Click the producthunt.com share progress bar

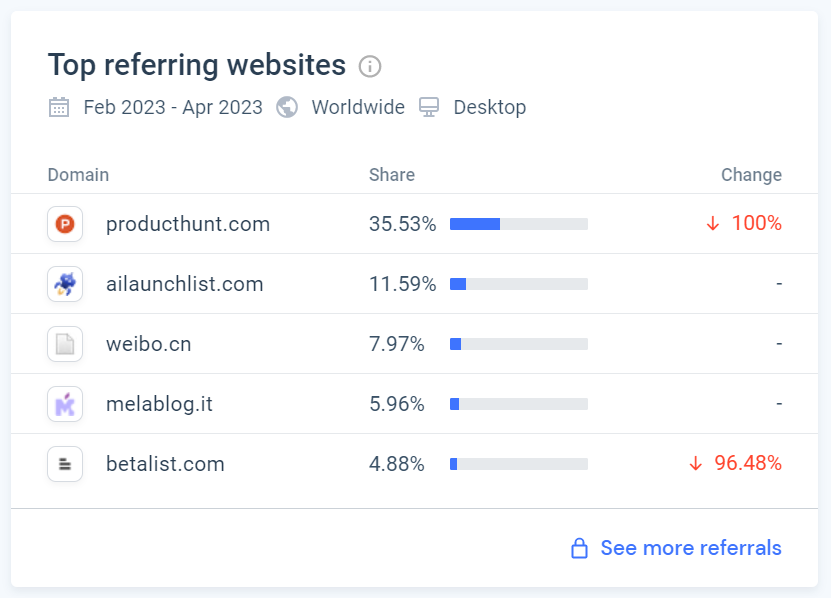coord(519,224)
